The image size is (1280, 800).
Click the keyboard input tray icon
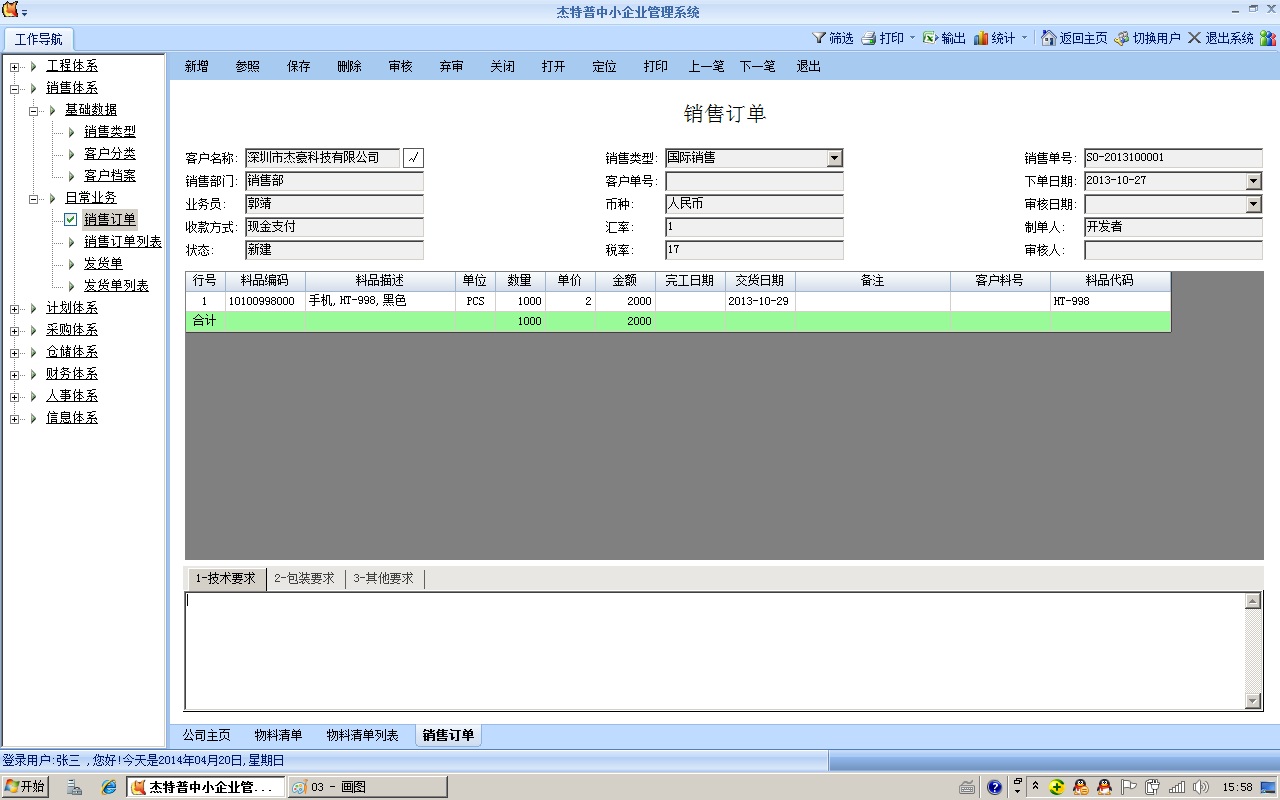click(x=967, y=787)
